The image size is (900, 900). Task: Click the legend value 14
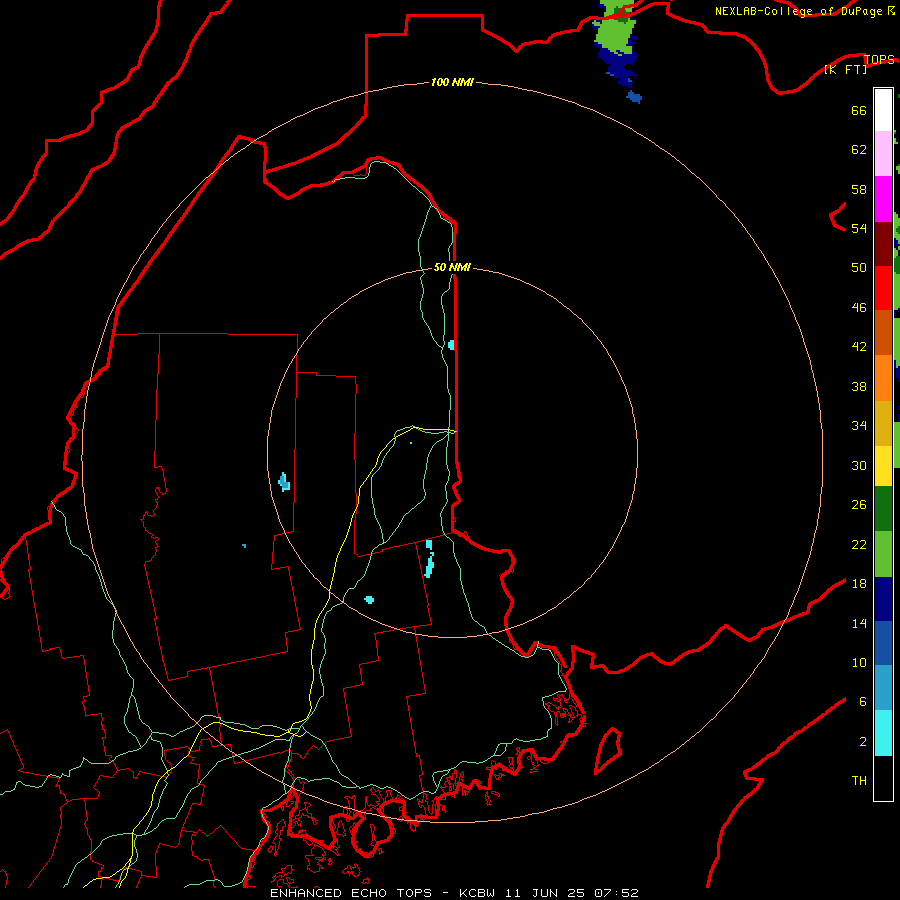859,623
